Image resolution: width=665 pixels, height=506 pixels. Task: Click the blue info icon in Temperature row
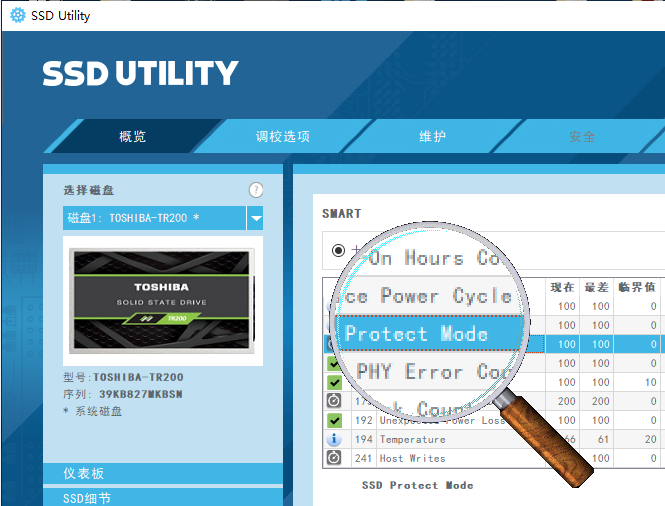point(334,439)
